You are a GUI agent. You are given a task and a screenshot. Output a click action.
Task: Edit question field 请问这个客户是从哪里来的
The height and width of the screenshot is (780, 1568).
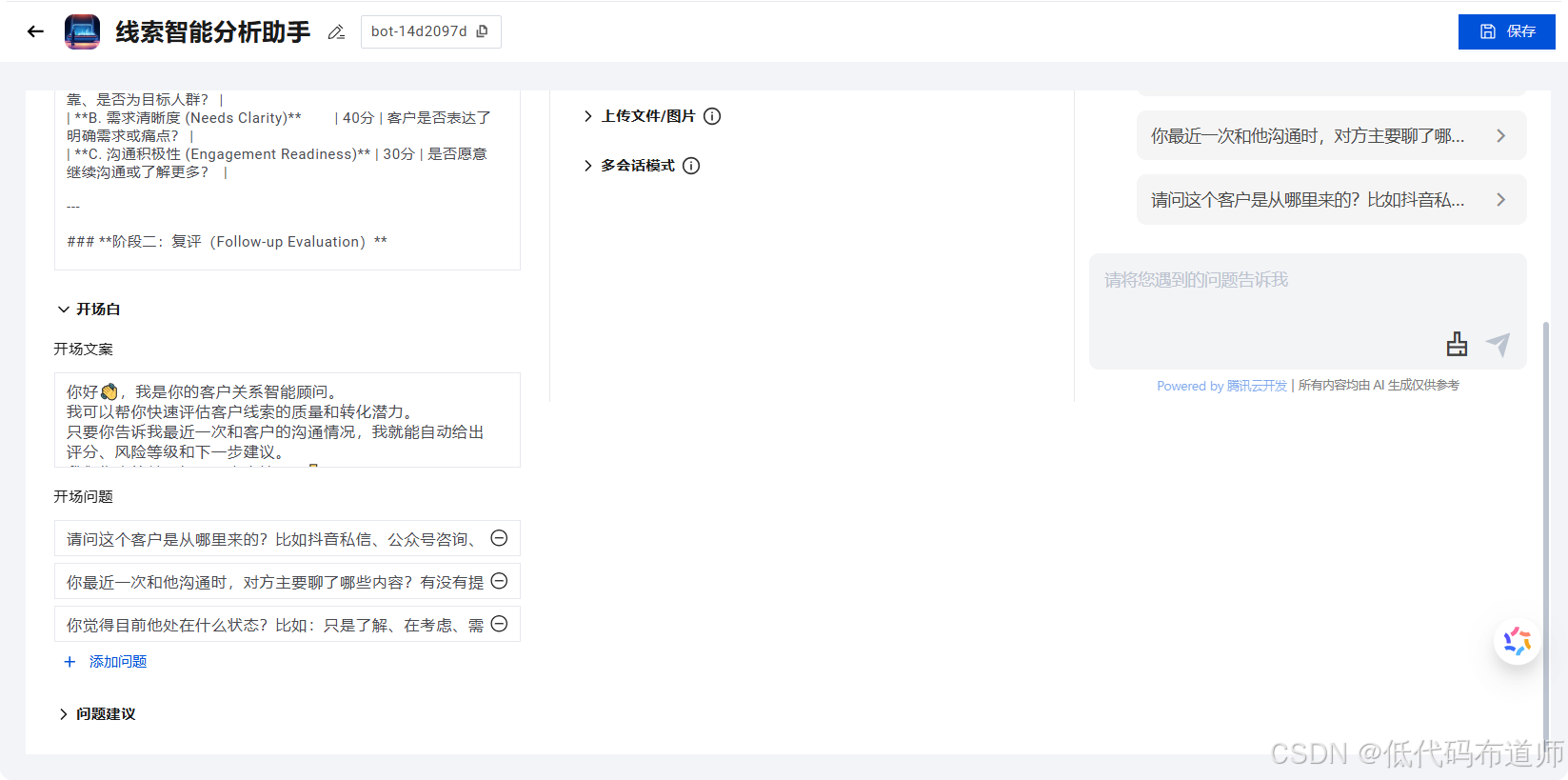pyautogui.click(x=288, y=538)
